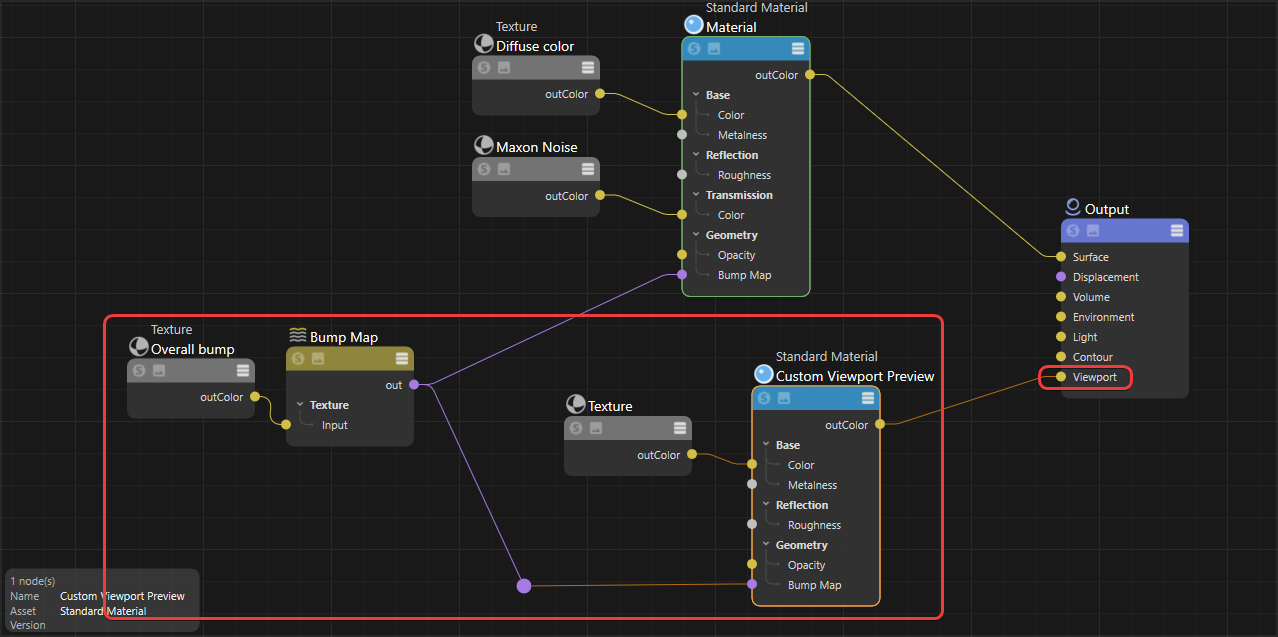Toggle preview image on the Material node

click(714, 48)
